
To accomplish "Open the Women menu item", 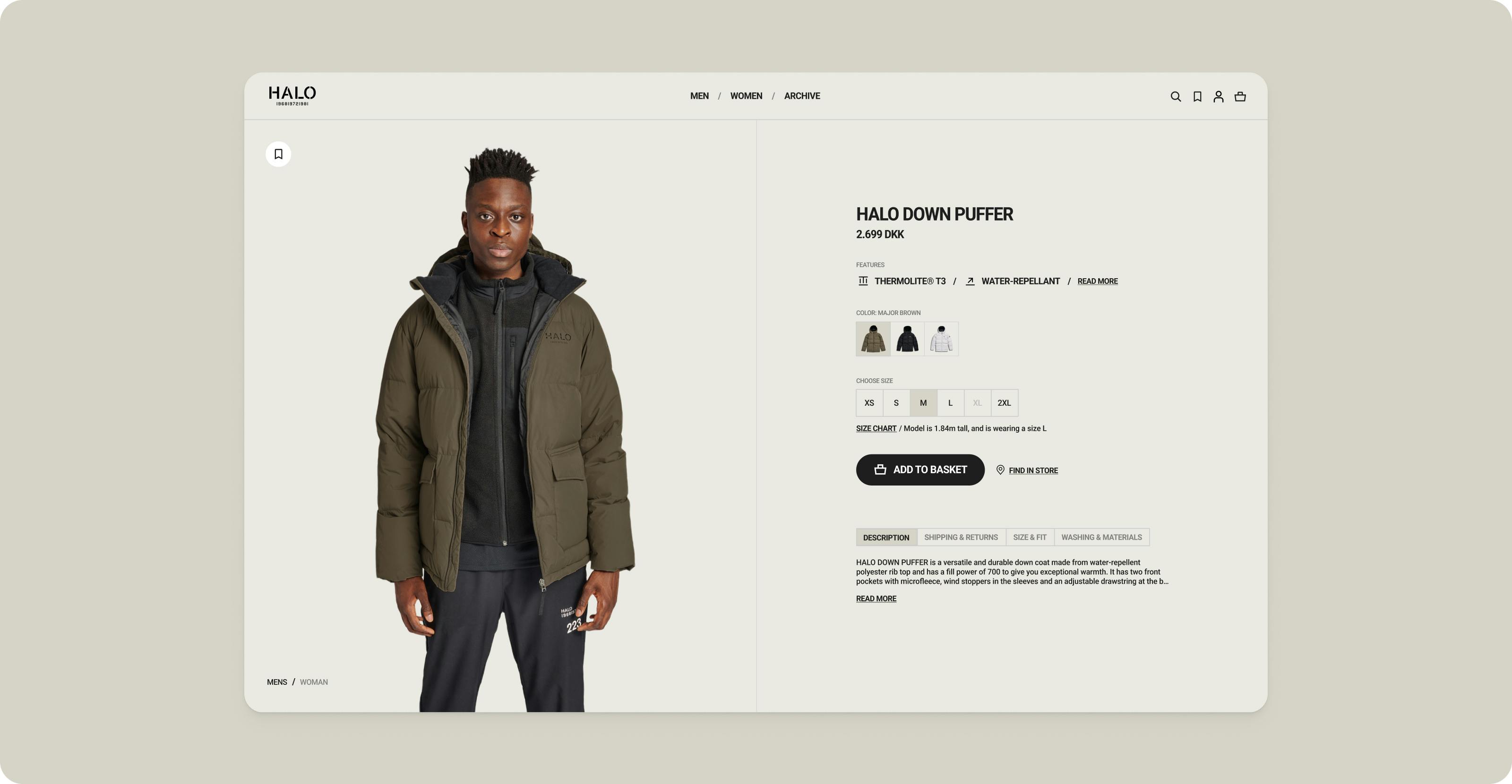I will pos(746,96).
